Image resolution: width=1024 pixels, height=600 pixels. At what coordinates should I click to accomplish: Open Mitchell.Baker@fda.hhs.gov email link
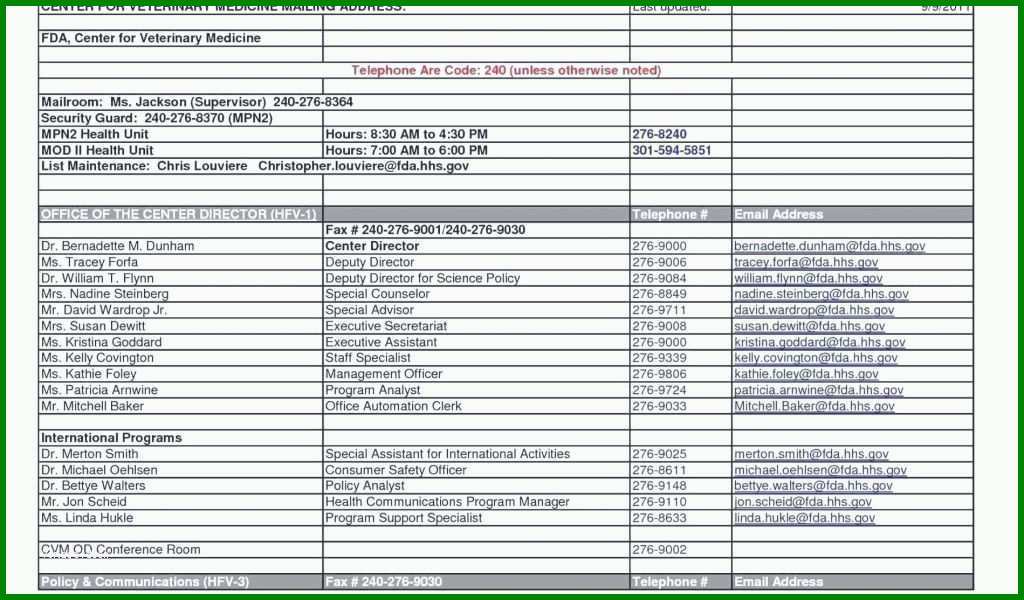tap(814, 406)
